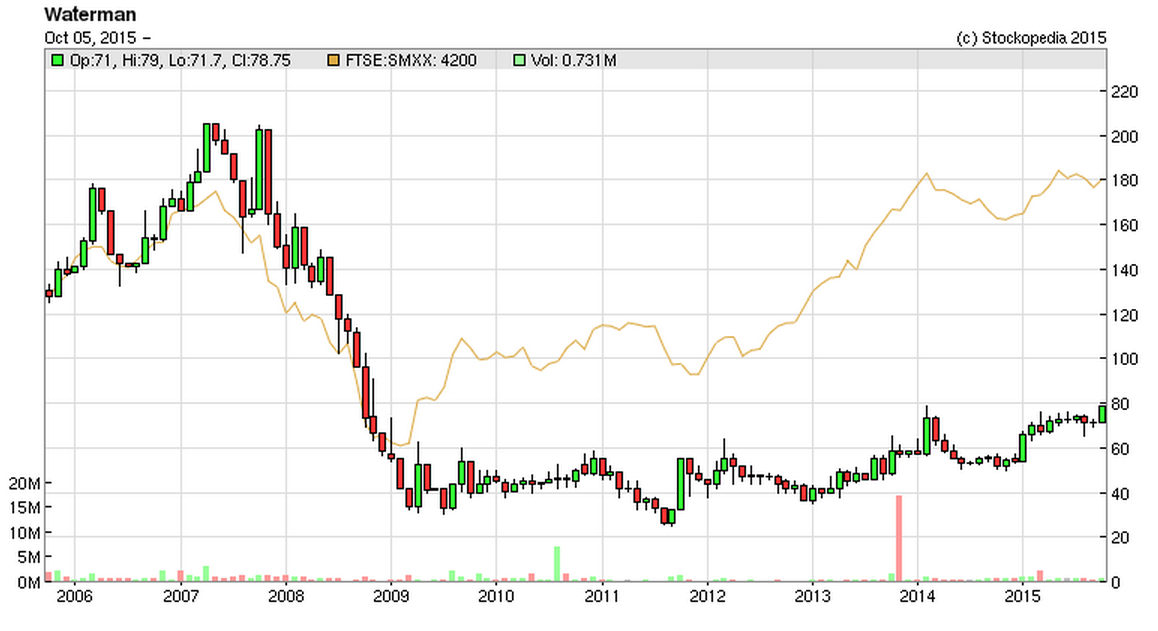Click the 2015 x-axis year label
This screenshot has width=1158, height=631.
pos(1023,596)
